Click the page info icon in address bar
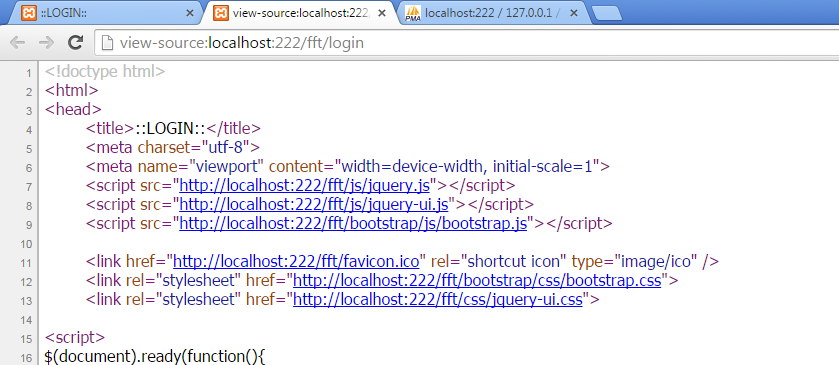839x365 pixels. point(108,43)
